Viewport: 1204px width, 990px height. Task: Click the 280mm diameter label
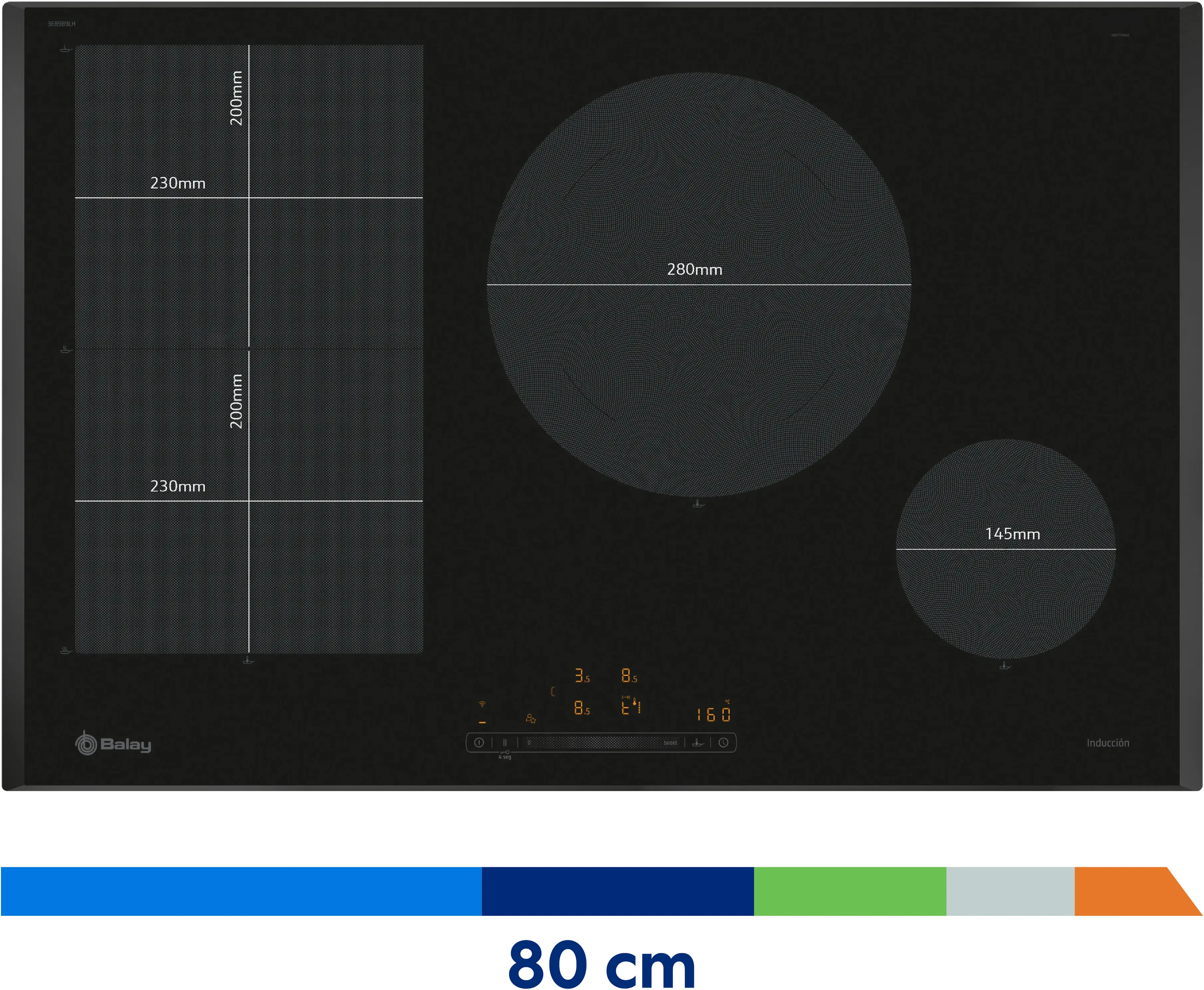tap(694, 269)
